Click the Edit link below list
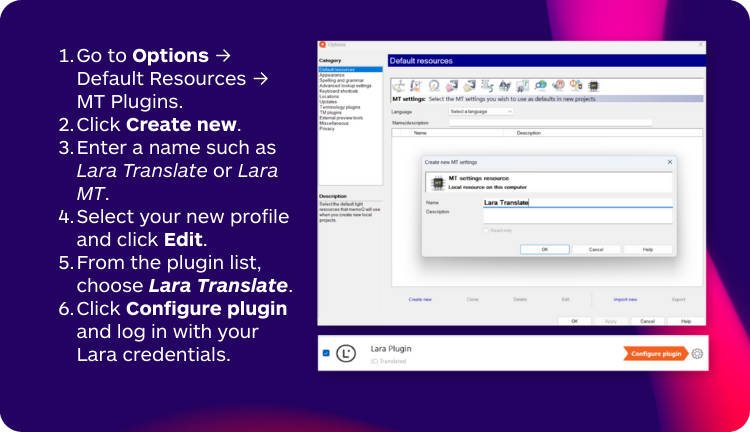This screenshot has width=750, height=432. (x=565, y=299)
